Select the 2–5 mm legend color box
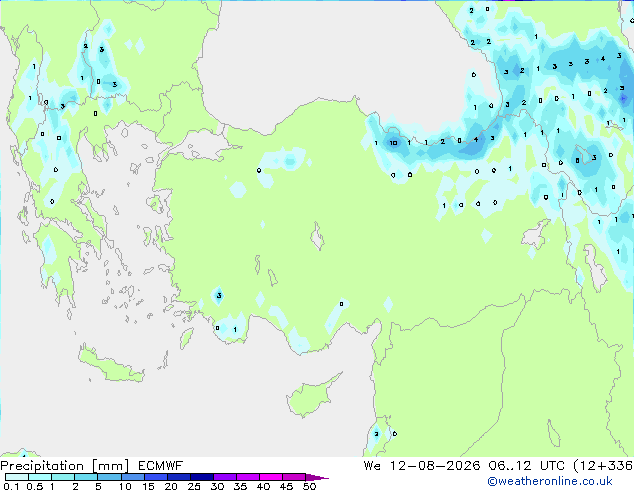This screenshot has width=634, height=490. coord(86,477)
